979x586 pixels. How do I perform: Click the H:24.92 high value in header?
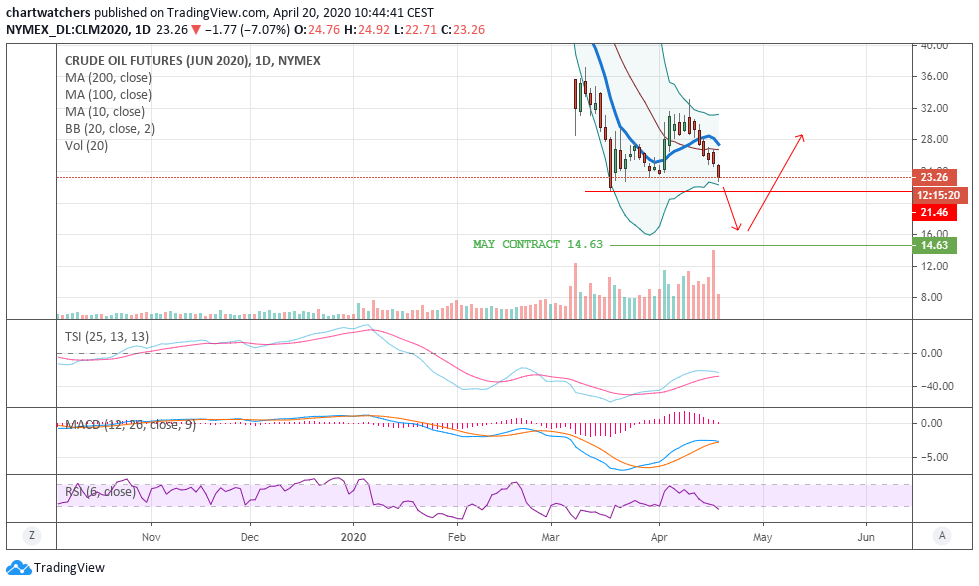(x=367, y=29)
